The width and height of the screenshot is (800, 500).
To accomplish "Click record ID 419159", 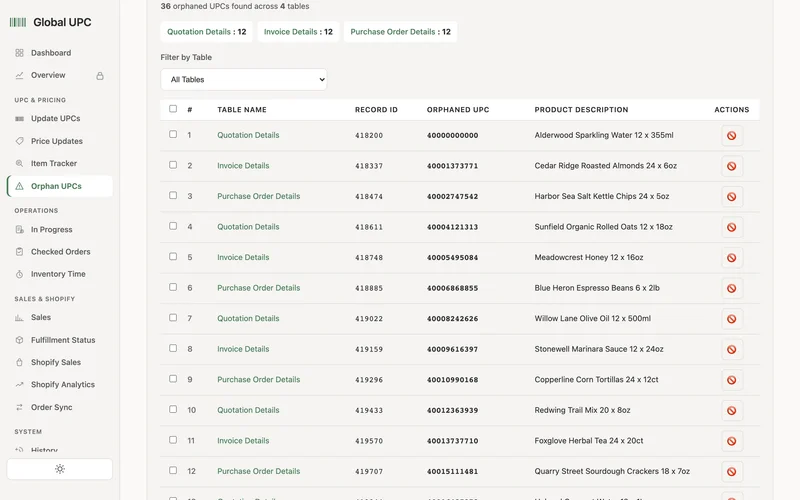I will [369, 349].
